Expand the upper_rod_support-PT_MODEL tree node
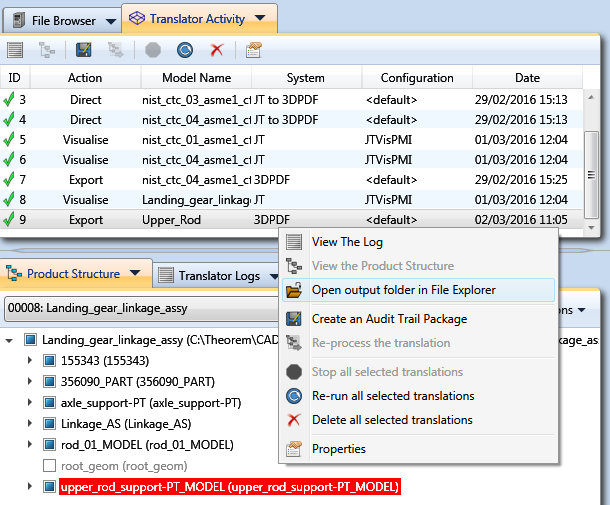 point(30,486)
